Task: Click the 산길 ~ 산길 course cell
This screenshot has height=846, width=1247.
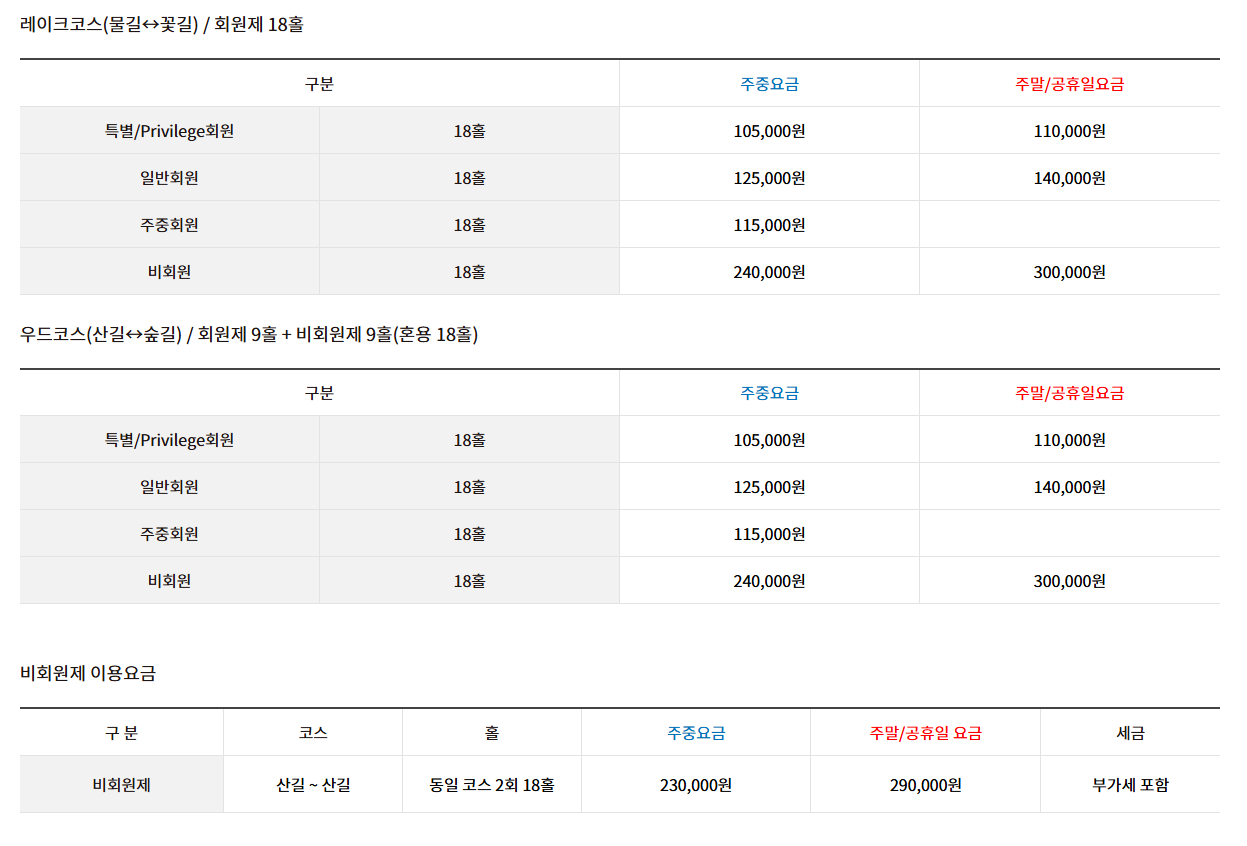Action: point(313,785)
